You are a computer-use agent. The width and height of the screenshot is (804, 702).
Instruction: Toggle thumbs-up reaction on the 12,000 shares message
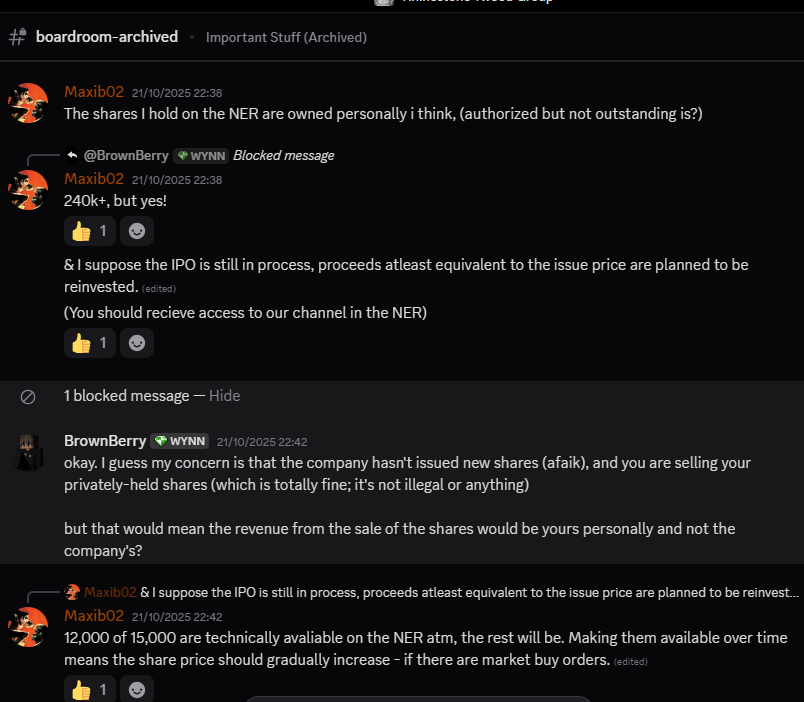pyautogui.click(x=90, y=688)
